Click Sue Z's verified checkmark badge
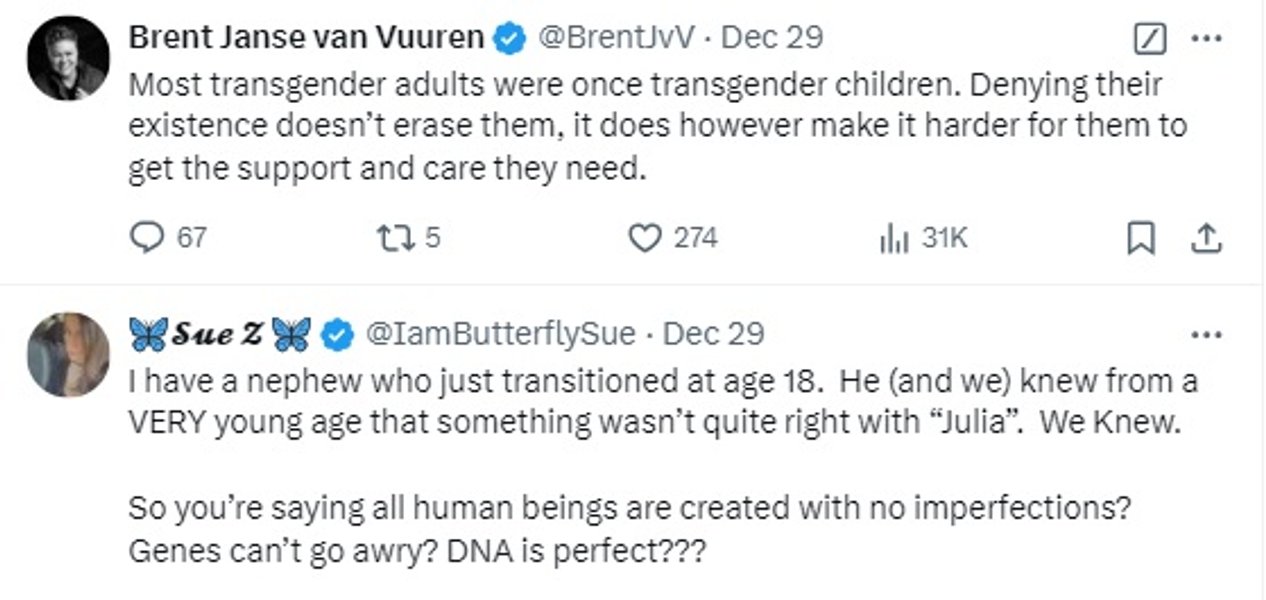The width and height of the screenshot is (1266, 600). click(337, 334)
